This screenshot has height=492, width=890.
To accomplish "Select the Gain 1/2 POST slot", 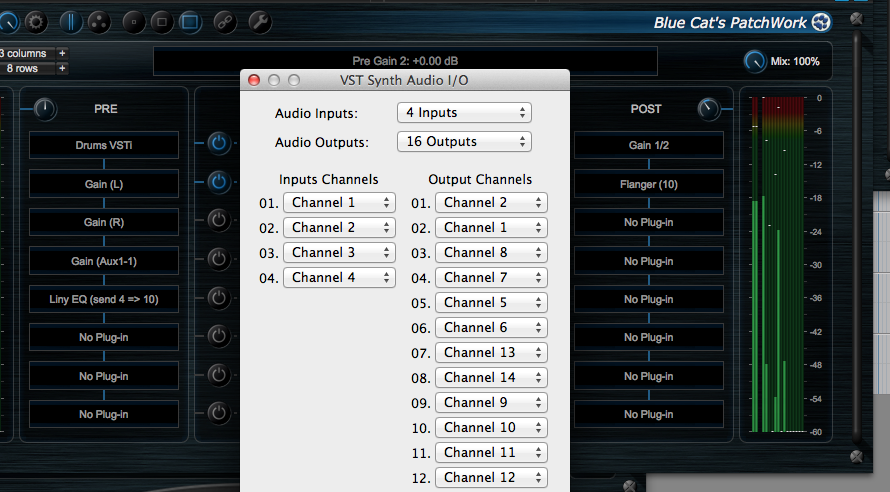I will [649, 145].
